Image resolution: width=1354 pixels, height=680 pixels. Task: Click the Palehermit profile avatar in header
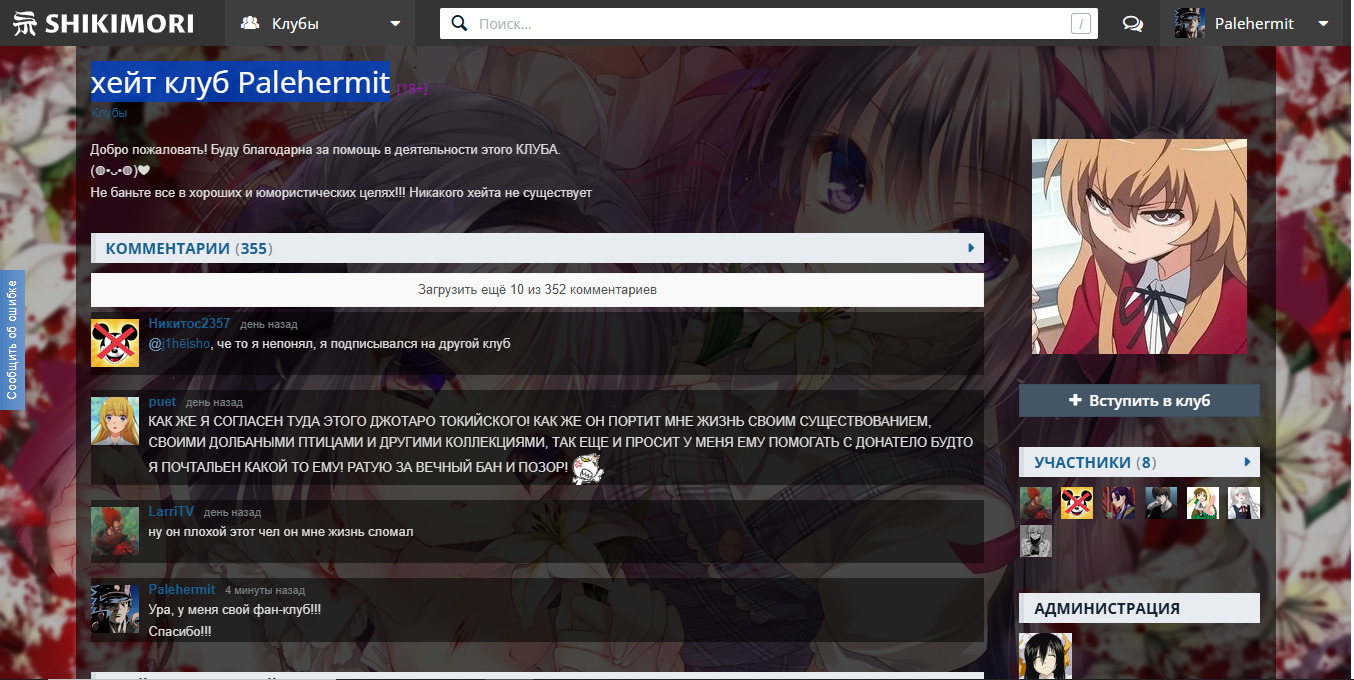1190,23
